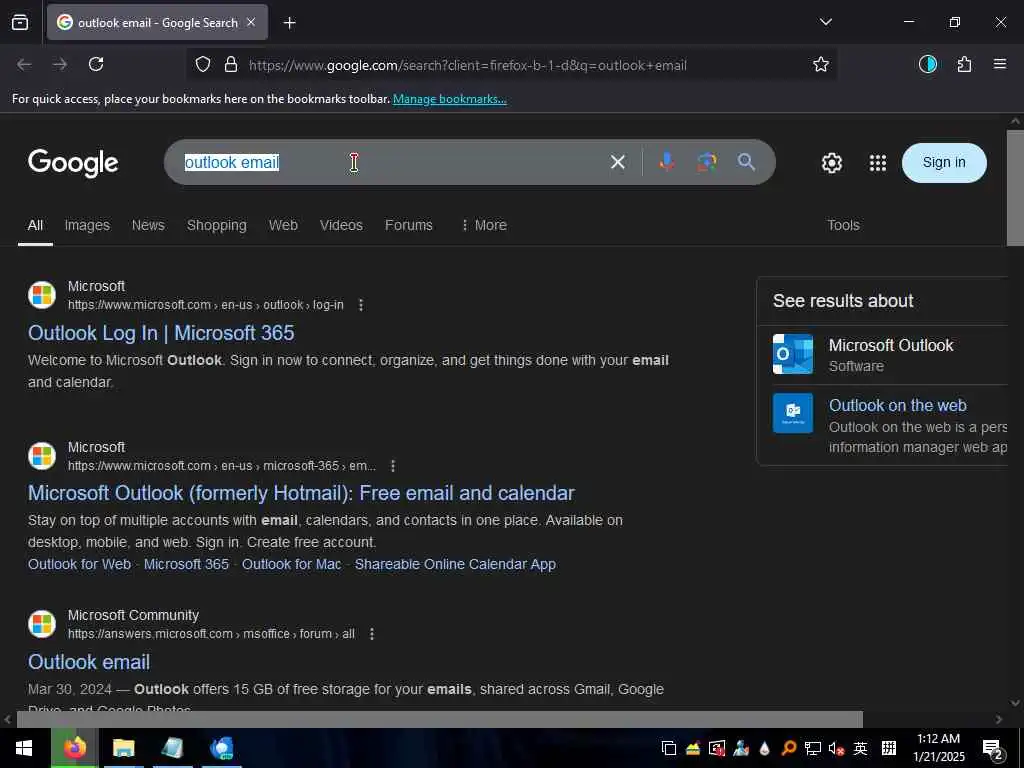This screenshot has width=1024, height=768.
Task: Open options for microsoft.com log-in result
Action: tap(360, 305)
